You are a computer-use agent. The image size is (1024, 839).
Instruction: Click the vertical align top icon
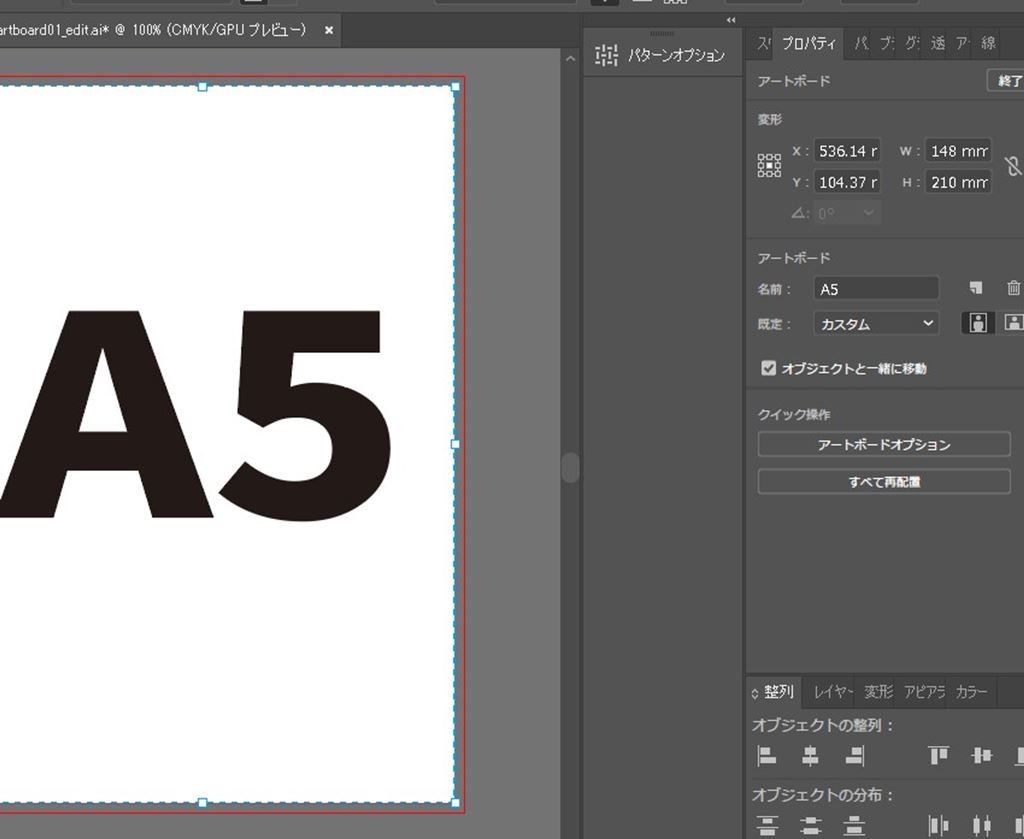click(x=938, y=755)
